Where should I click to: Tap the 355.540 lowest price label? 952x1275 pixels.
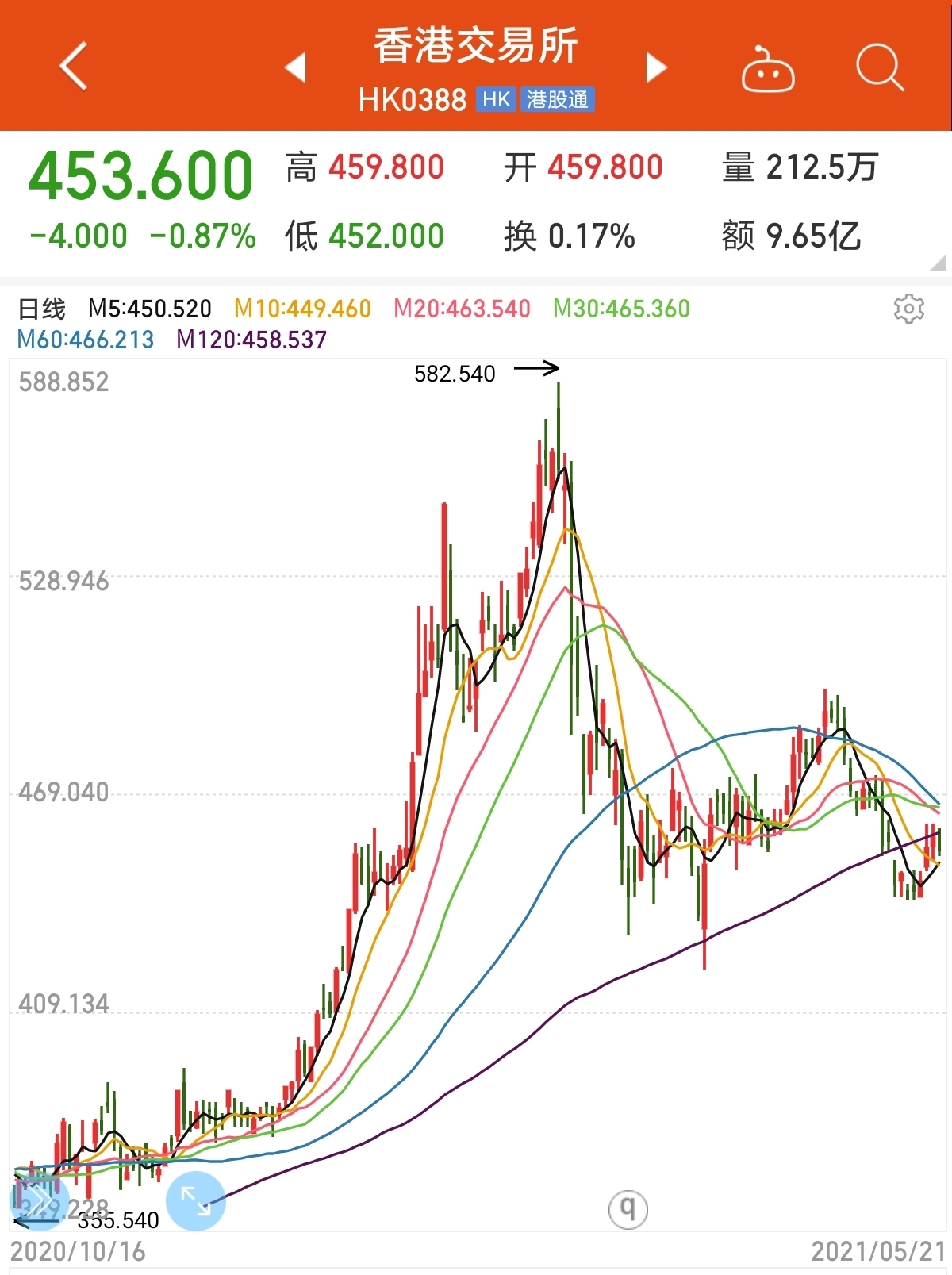119,1220
